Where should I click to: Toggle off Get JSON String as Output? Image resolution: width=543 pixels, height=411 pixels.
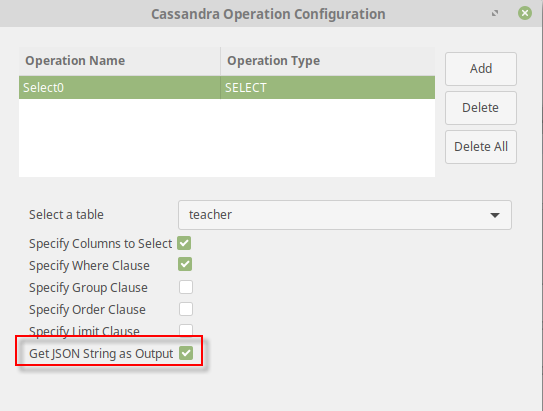[x=186, y=353]
